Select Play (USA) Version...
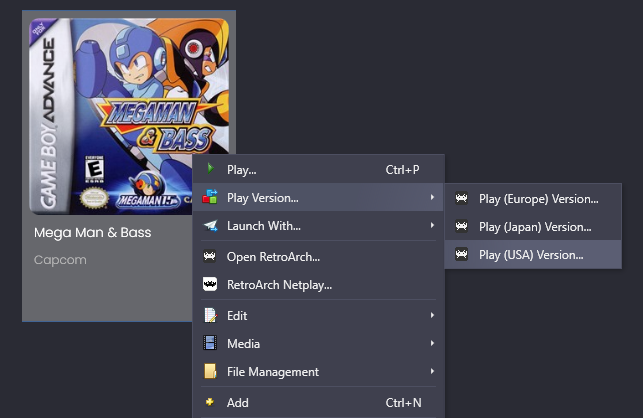Viewport: 643px width, 418px height. point(533,254)
